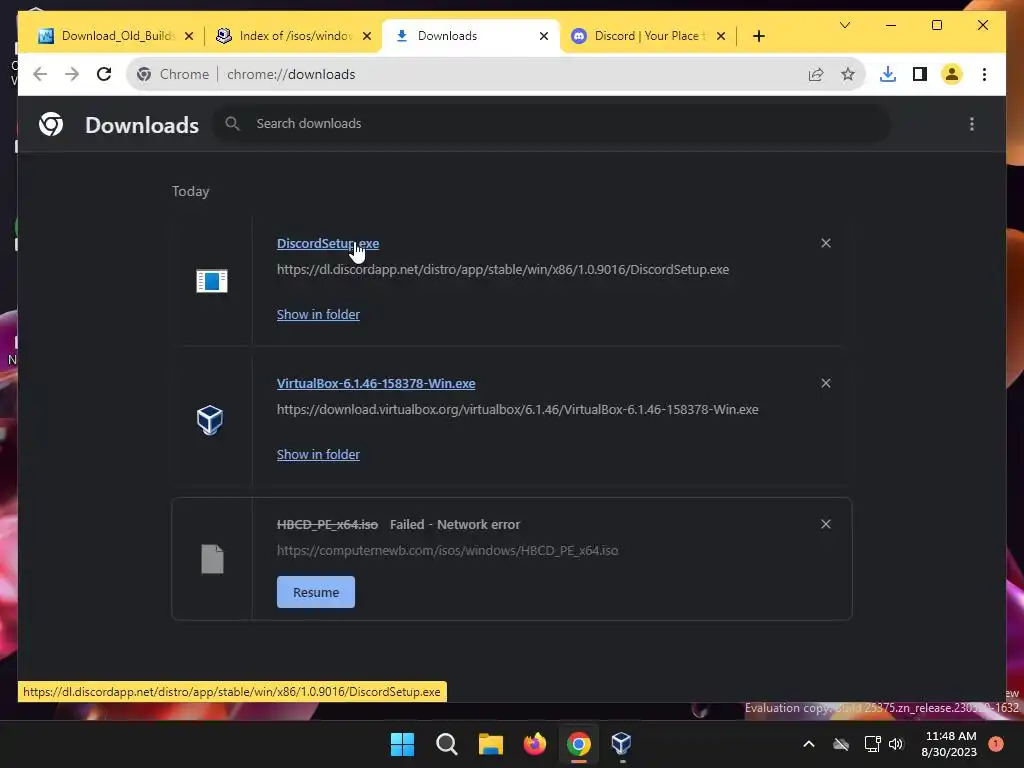Click the HBCD_PE_x64.iso file name
Image resolution: width=1024 pixels, height=768 pixels.
coord(327,524)
